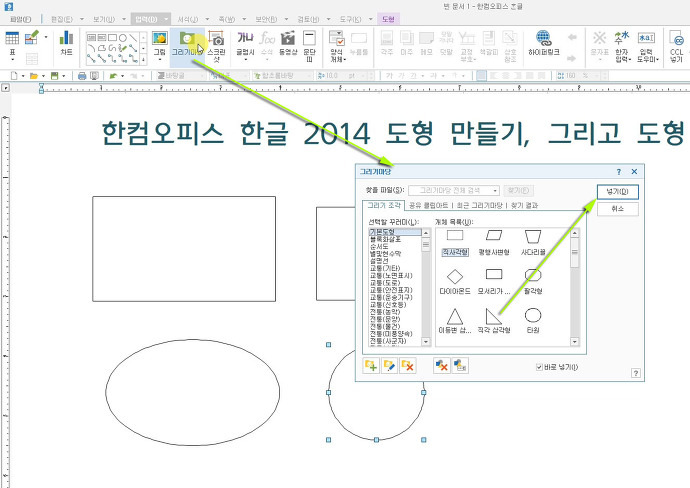
Task: Switch to the 찾기 결과 tab
Action: 524,205
